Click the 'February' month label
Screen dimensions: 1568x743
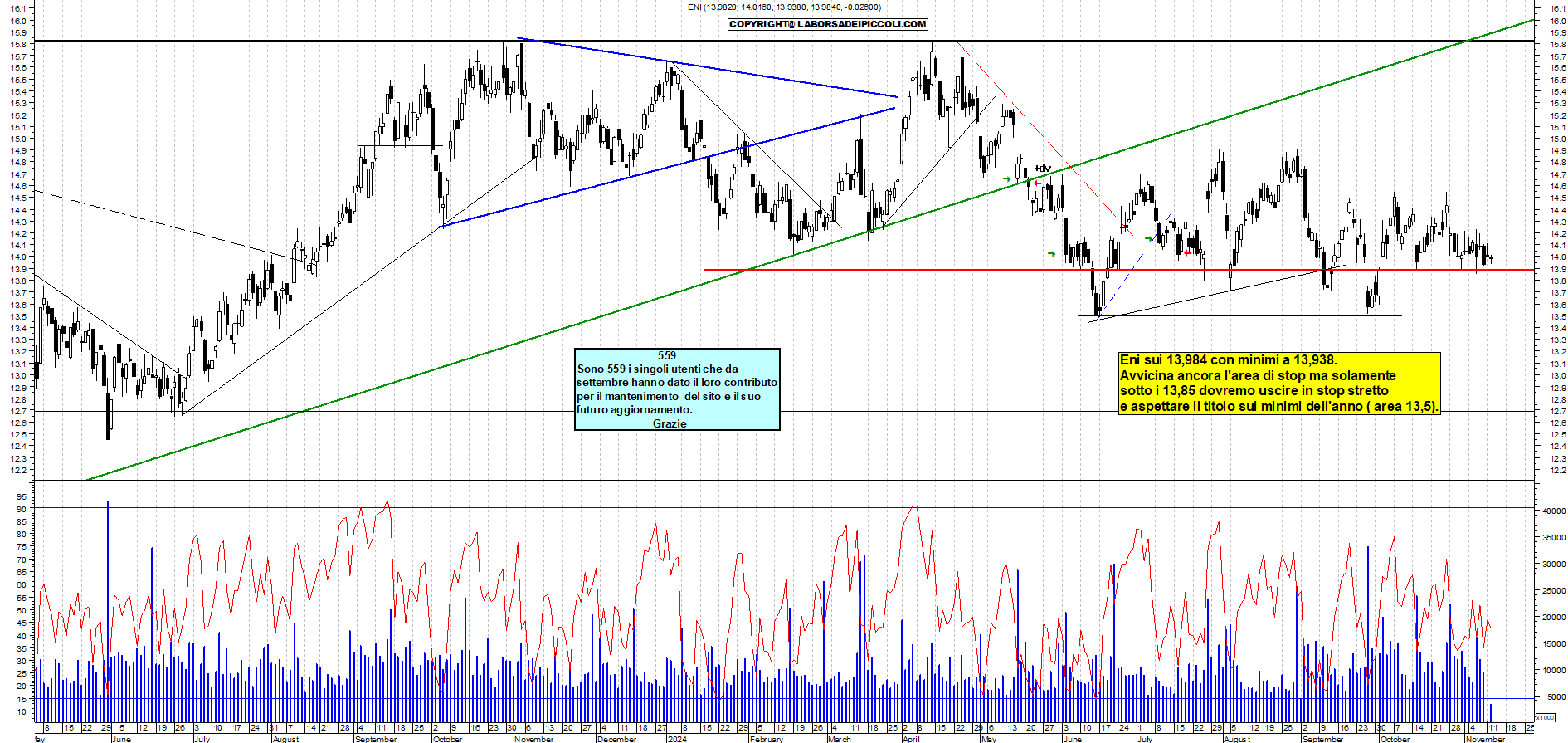766,739
